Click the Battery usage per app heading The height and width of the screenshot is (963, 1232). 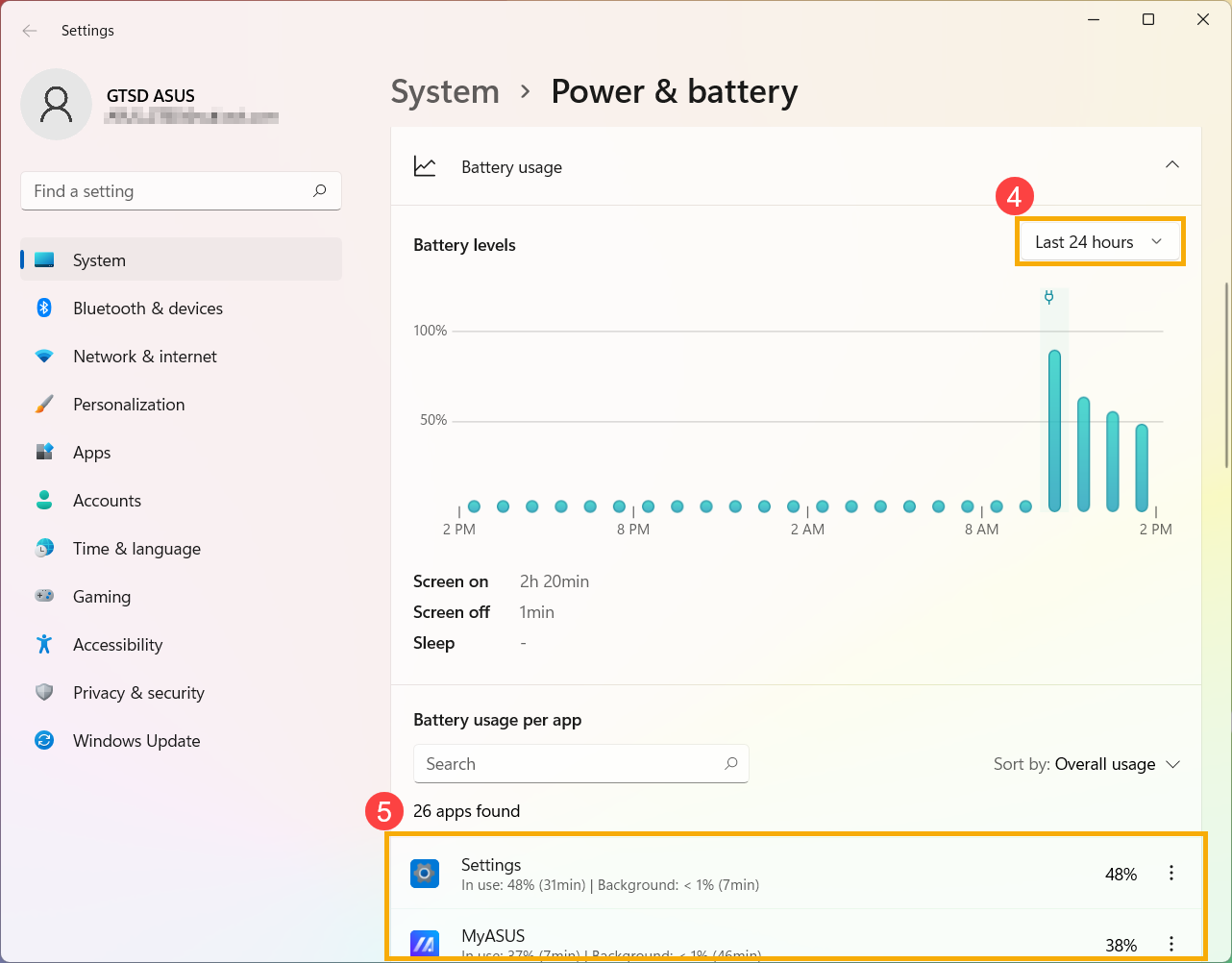coord(497,720)
